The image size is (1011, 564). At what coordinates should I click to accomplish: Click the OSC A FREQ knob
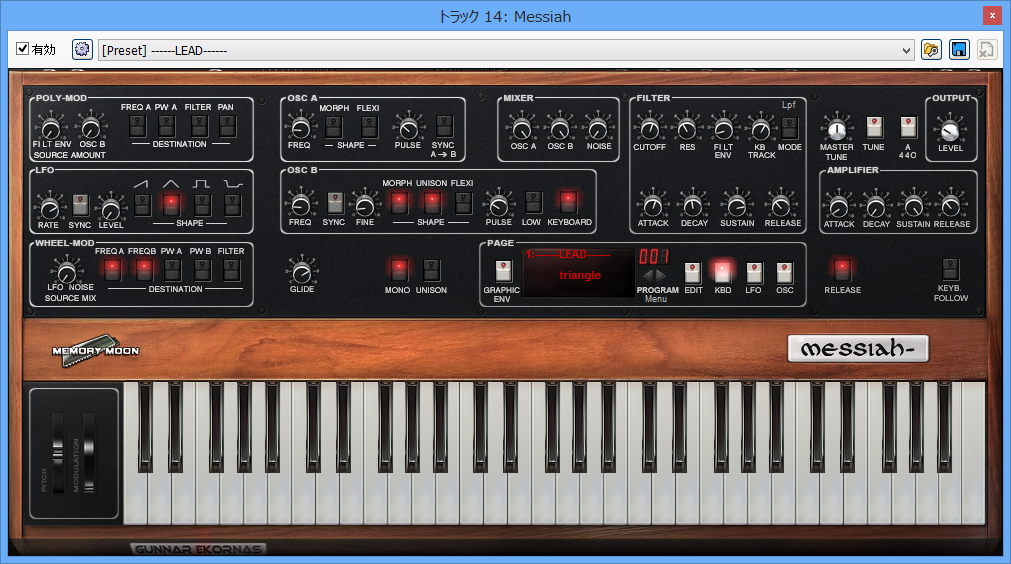tap(300, 127)
